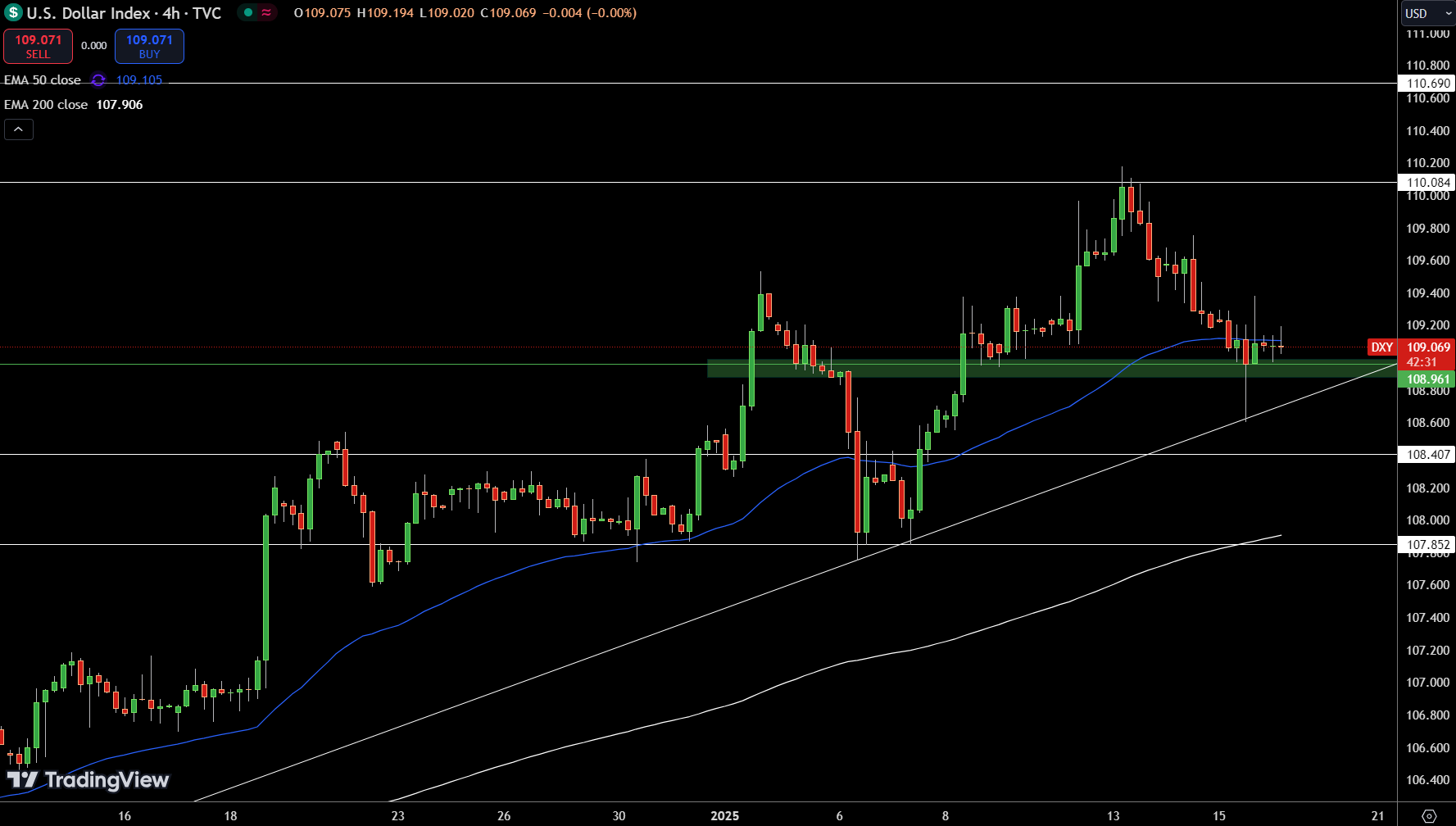
Task: Click the EMA 200 value 107.906
Action: 120,105
